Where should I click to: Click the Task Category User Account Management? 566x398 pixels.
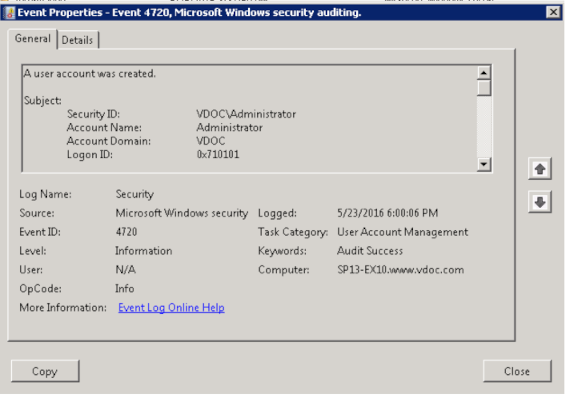[402, 232]
